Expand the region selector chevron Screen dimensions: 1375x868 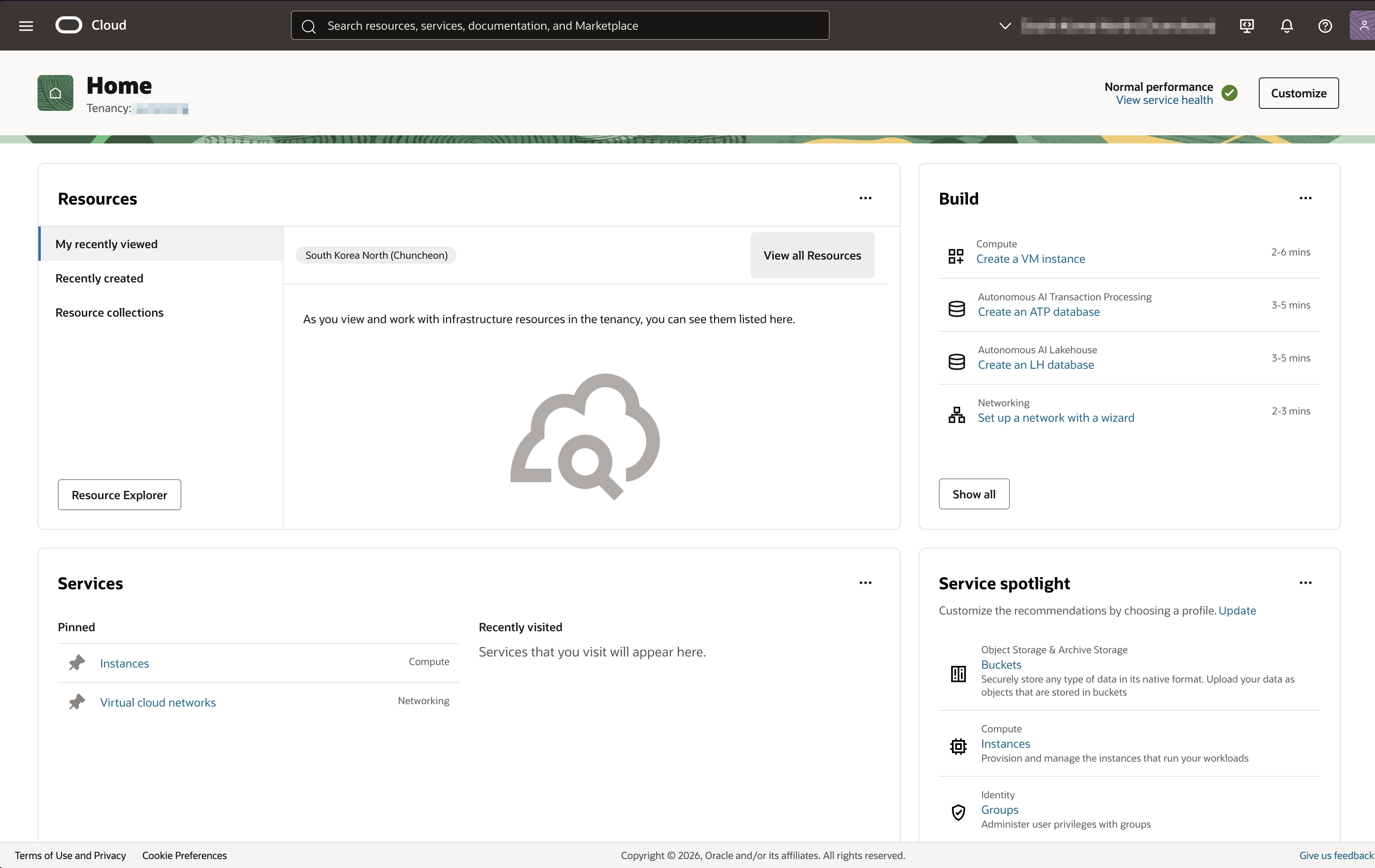[1005, 26]
